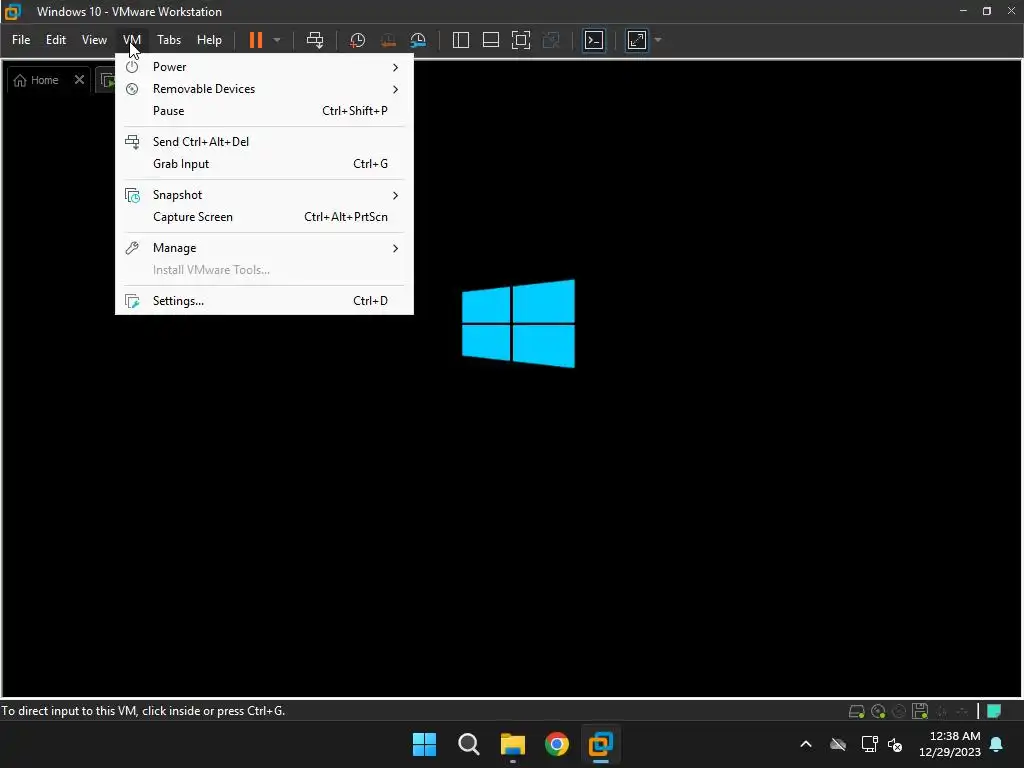Click the muted volume tray icon

pyautogui.click(x=895, y=744)
